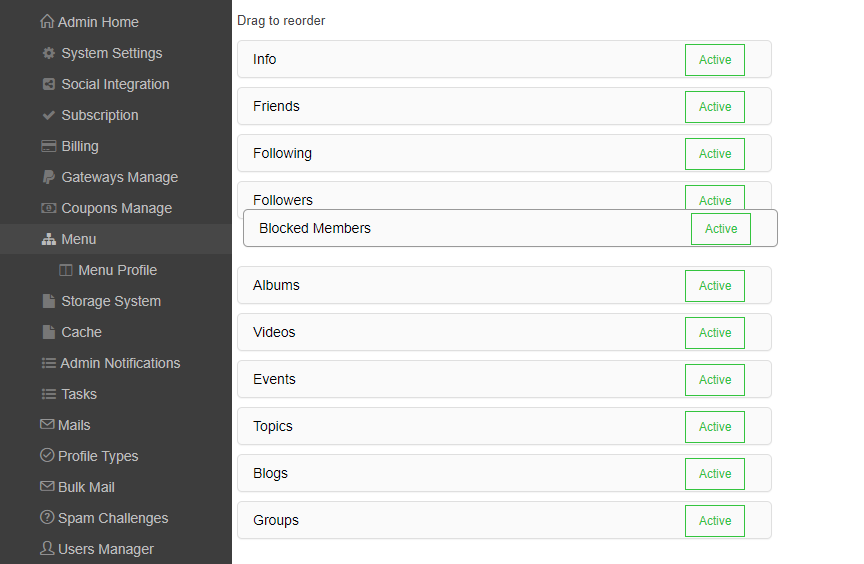The image size is (864, 564).
Task: Click the Admin Home house icon
Action: point(47,21)
